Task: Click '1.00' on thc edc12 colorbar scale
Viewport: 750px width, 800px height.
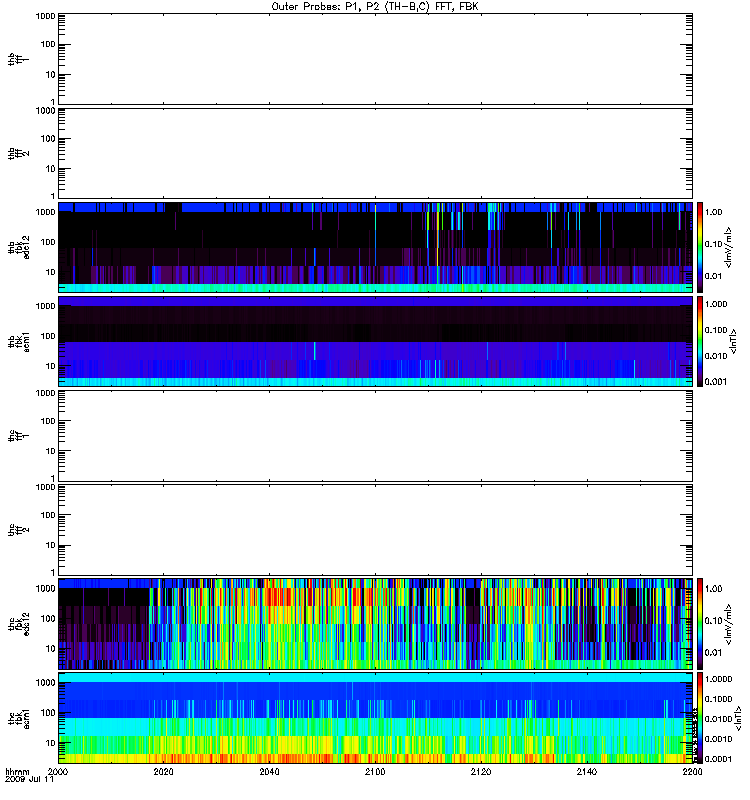Action: pyautogui.click(x=713, y=589)
